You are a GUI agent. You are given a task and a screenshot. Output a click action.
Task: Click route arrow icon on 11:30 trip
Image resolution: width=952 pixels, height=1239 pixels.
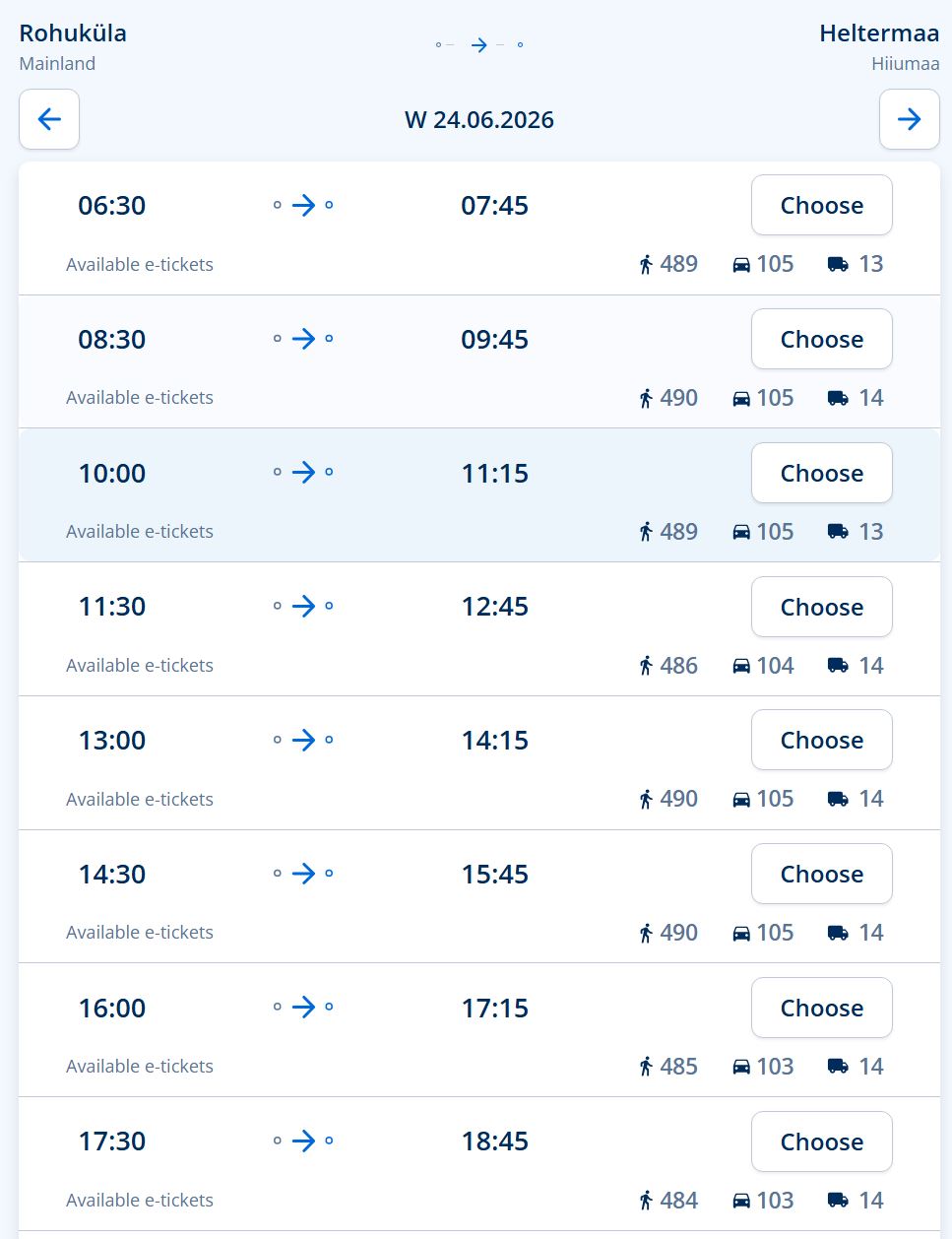pyautogui.click(x=303, y=607)
